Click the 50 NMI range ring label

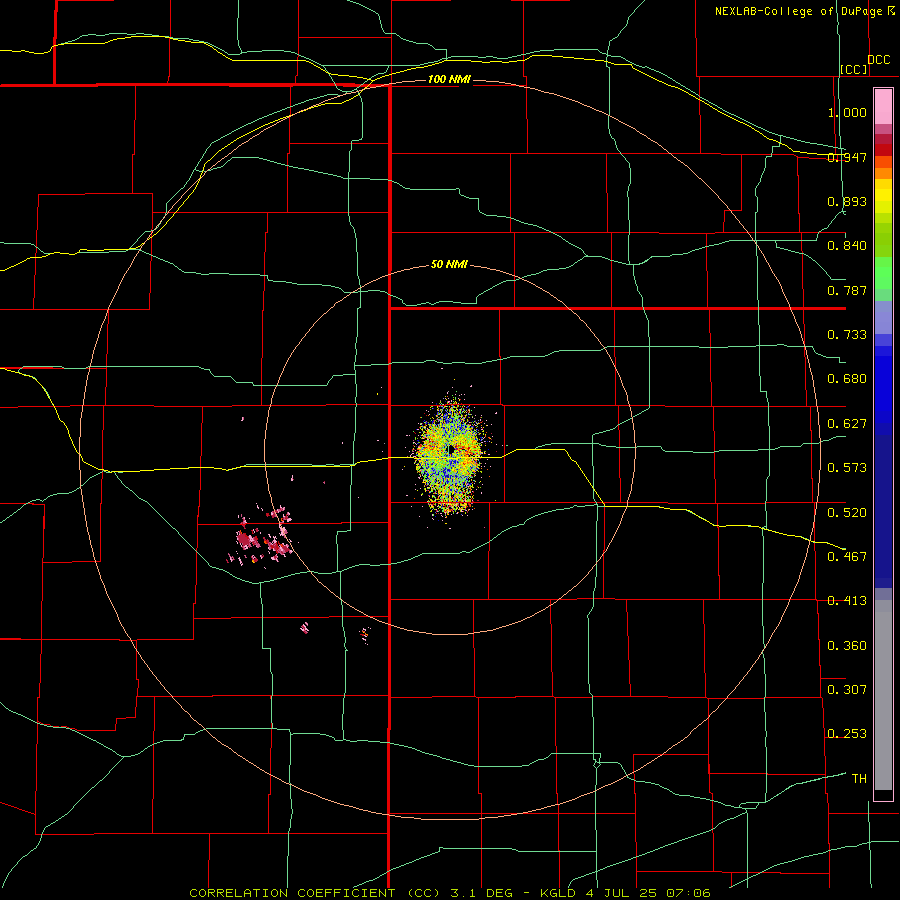pos(449,264)
